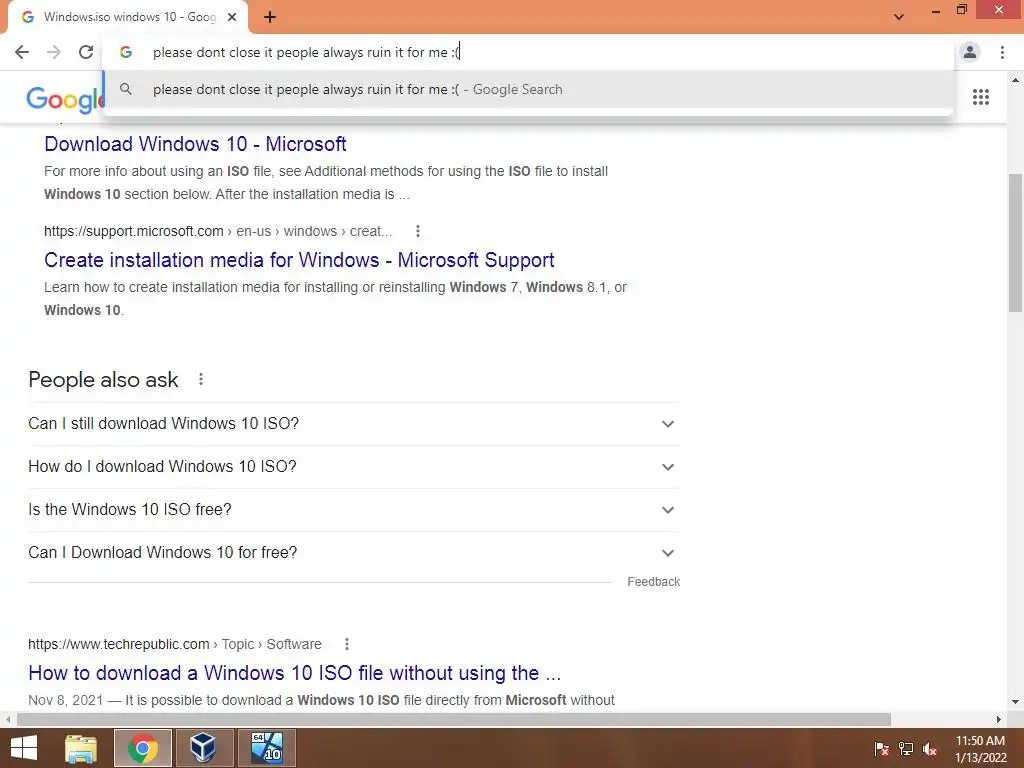Click the Google icon in the address bar
Image resolution: width=1024 pixels, height=768 pixels.
pyautogui.click(x=126, y=52)
